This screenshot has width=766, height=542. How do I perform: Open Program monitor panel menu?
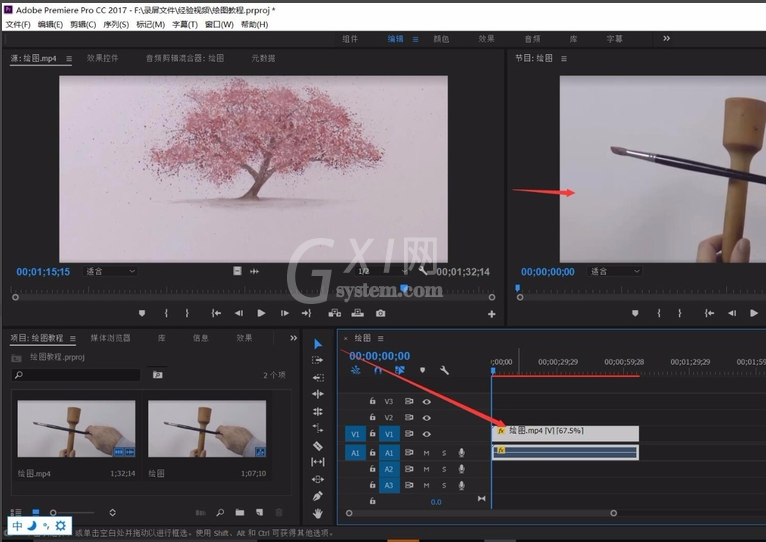(564, 59)
